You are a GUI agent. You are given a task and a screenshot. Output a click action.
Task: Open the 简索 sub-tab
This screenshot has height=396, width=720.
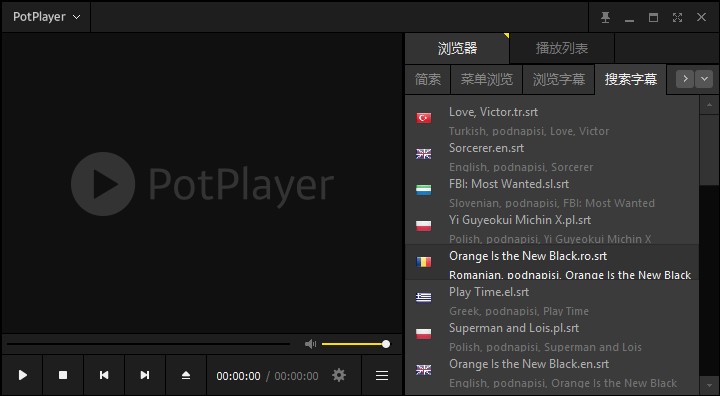coord(428,79)
